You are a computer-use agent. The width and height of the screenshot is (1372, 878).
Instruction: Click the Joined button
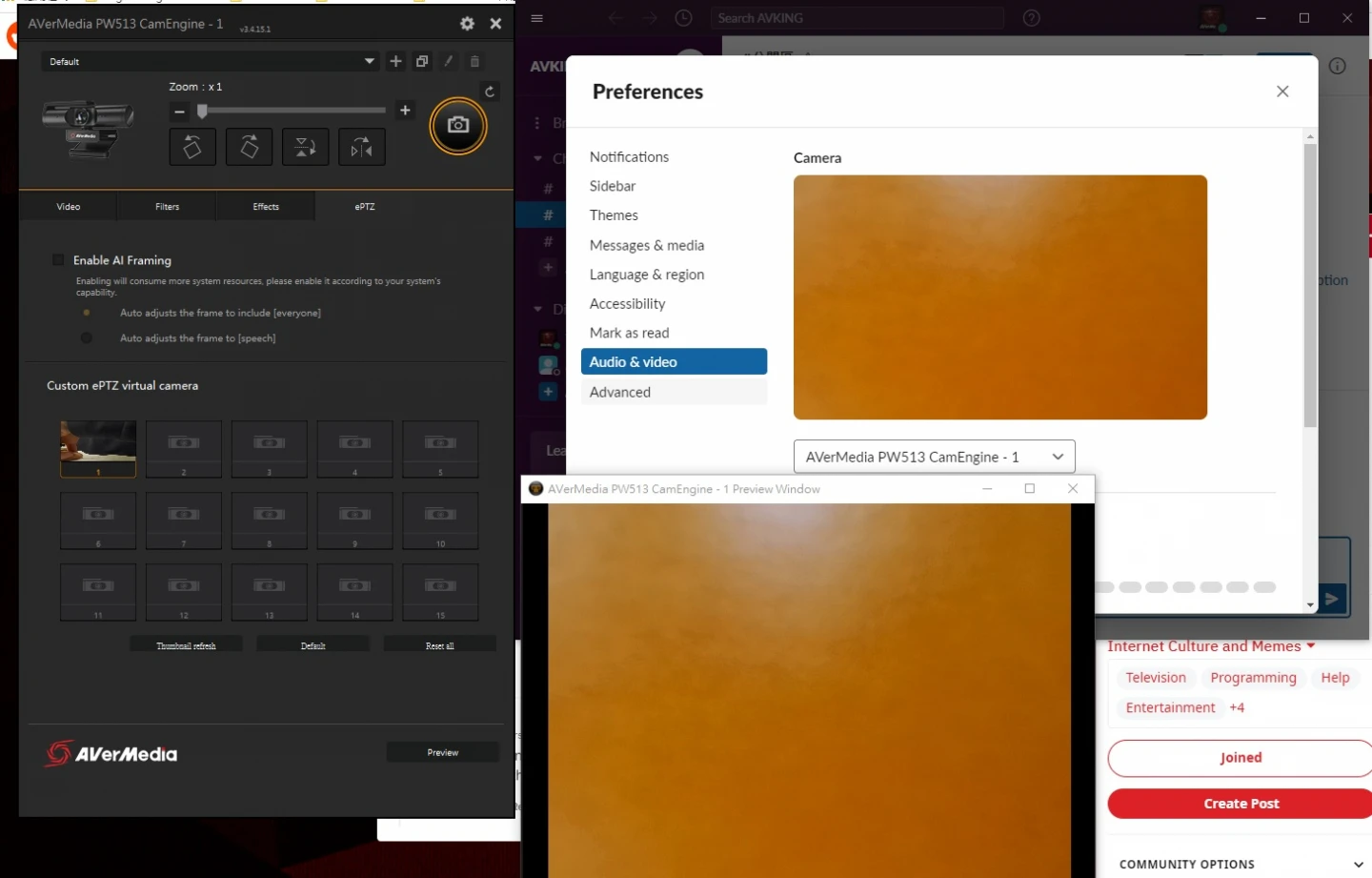1240,758
